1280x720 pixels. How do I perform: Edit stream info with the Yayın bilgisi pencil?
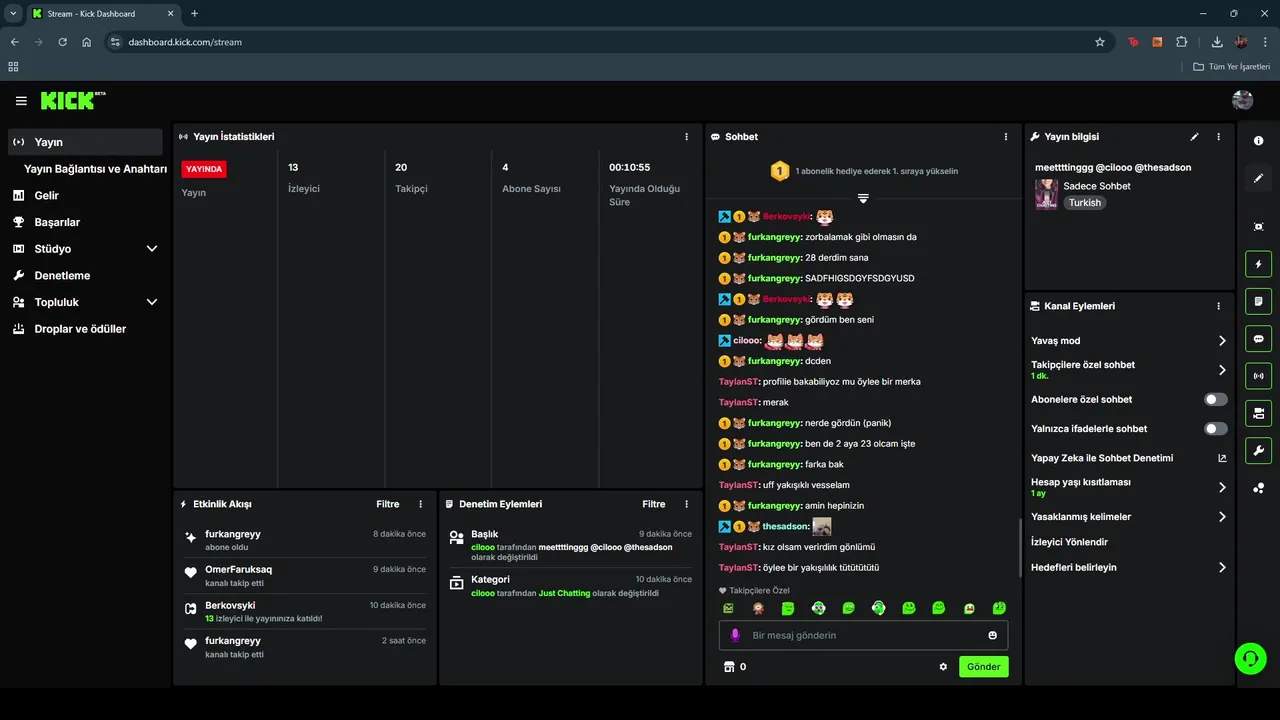(x=1194, y=137)
